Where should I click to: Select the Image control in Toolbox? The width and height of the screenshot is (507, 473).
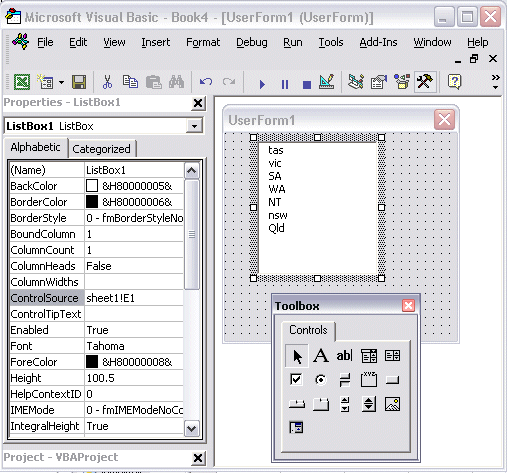[x=392, y=404]
